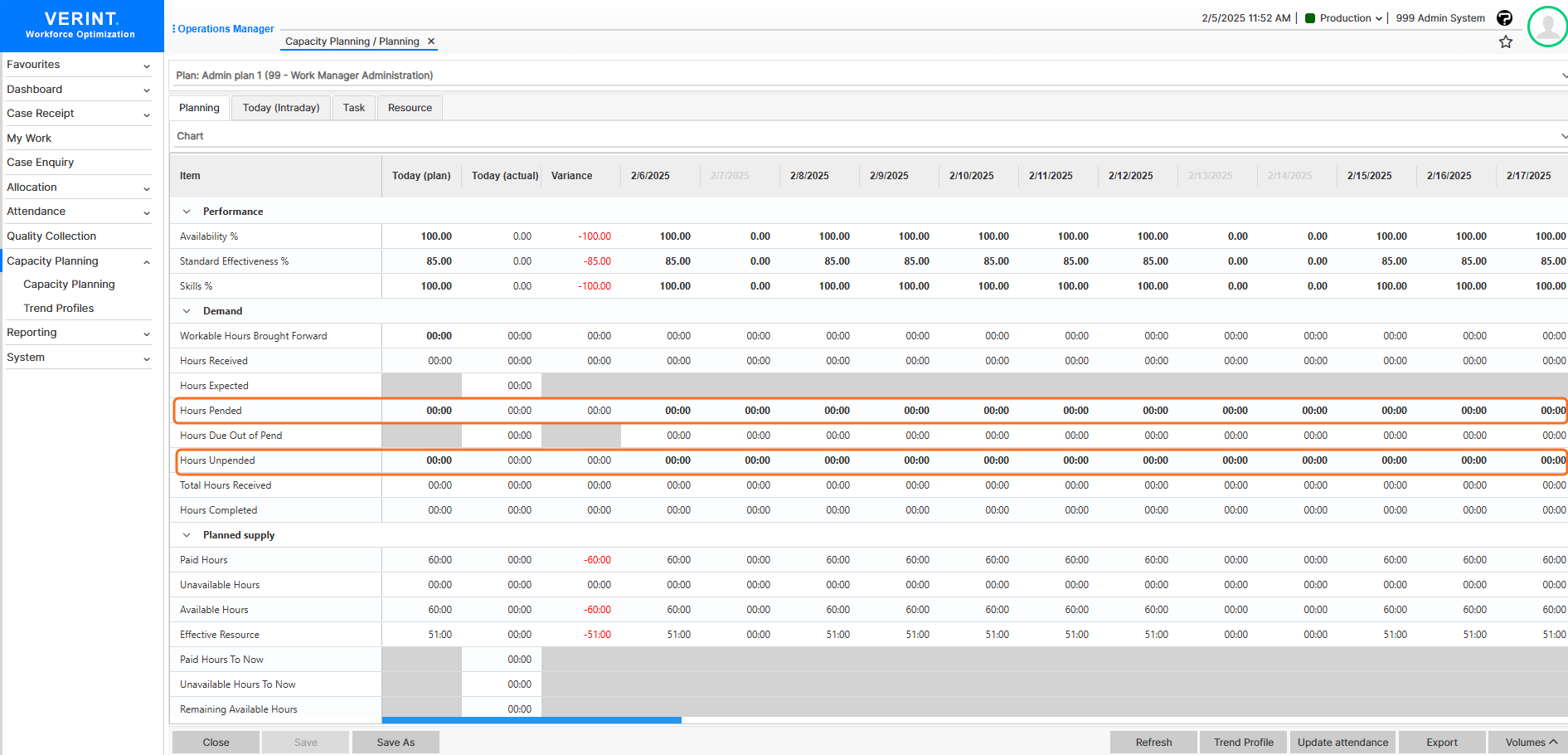Collapse the Performance section
Screen dimensions: 1568x755
point(187,211)
